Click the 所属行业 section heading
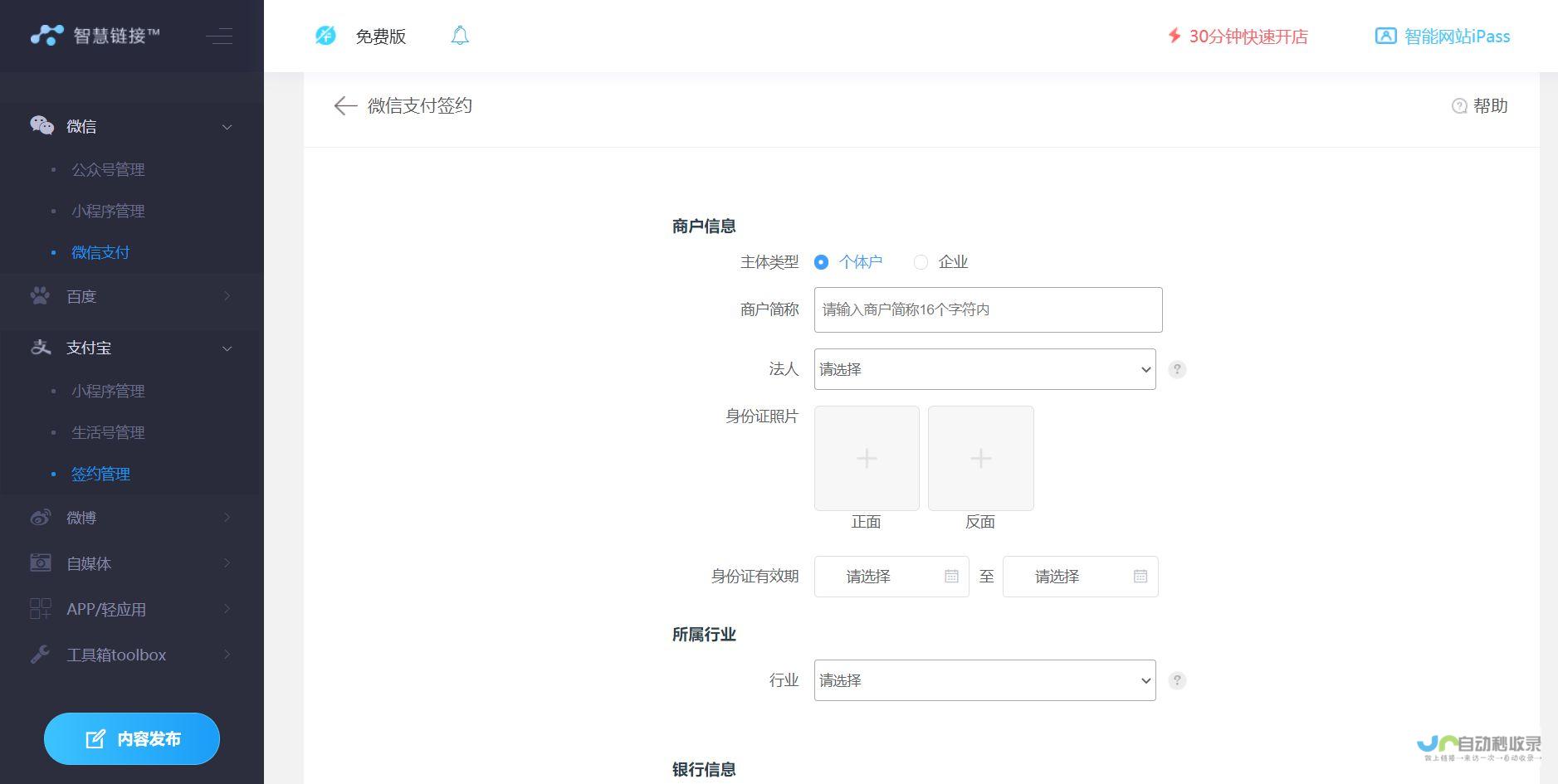Viewport: 1558px width, 784px height. [704, 634]
